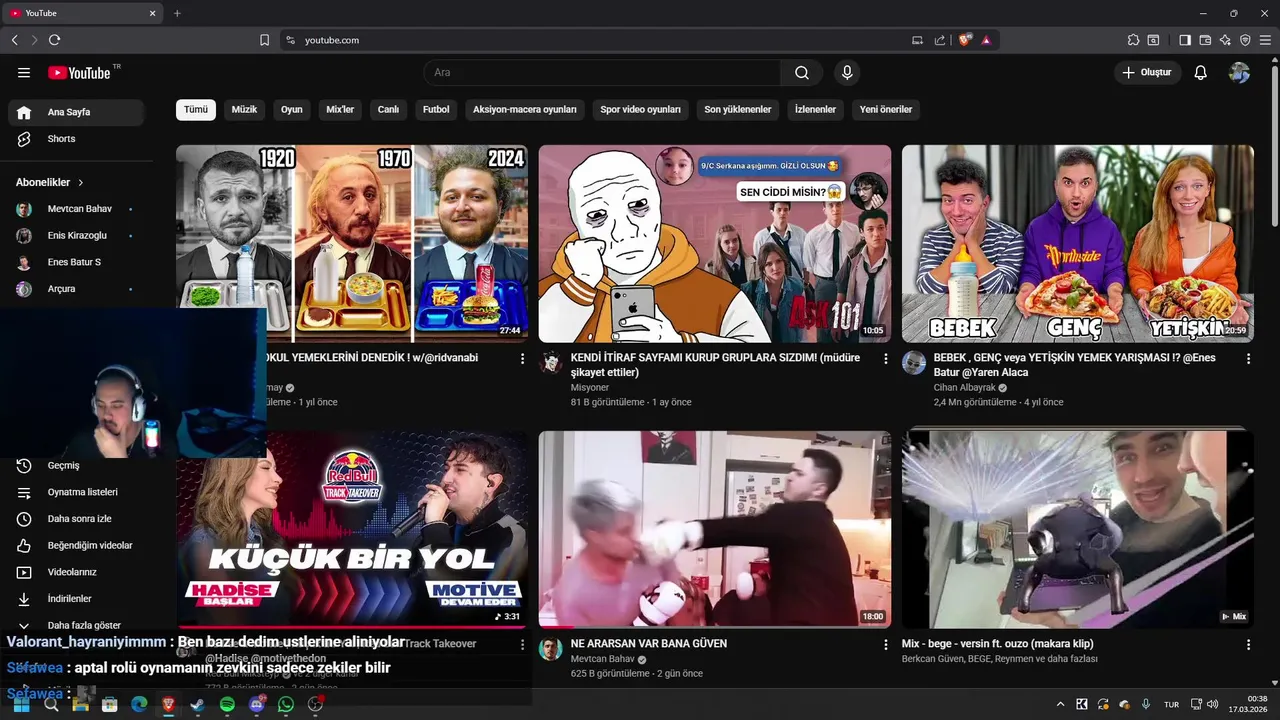Open the Brave VPN shield icon

(x=1245, y=40)
